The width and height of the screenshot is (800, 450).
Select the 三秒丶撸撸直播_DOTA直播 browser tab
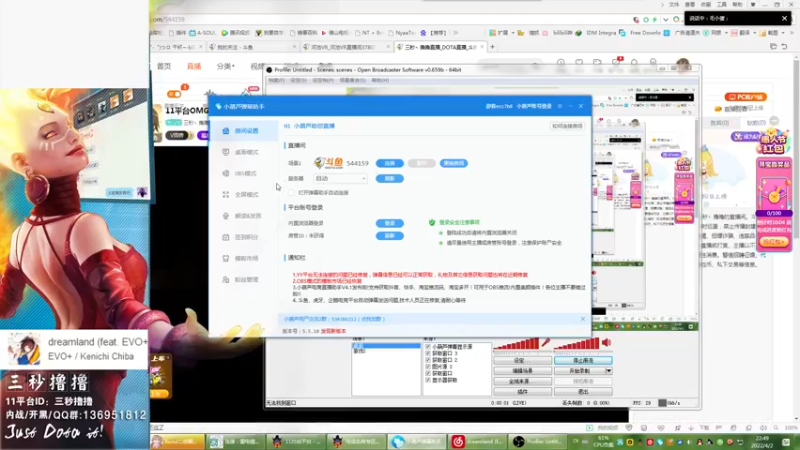click(440, 47)
